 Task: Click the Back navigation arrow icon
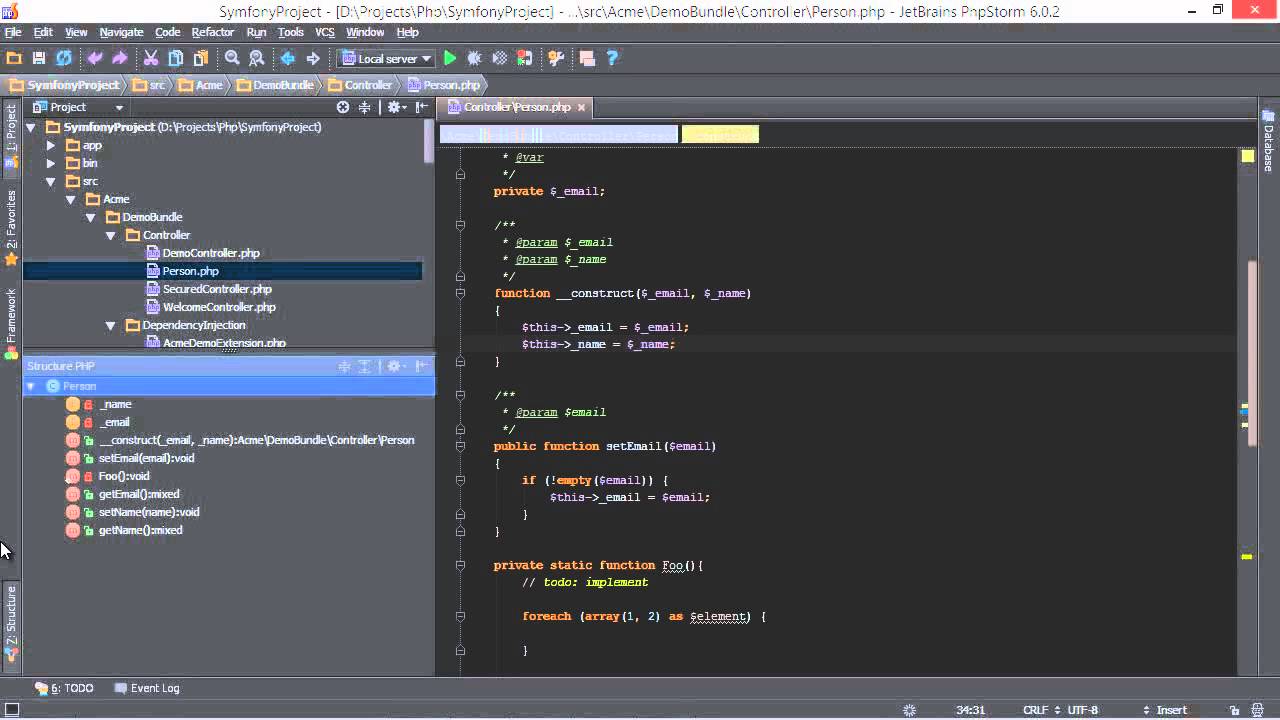tap(288, 59)
